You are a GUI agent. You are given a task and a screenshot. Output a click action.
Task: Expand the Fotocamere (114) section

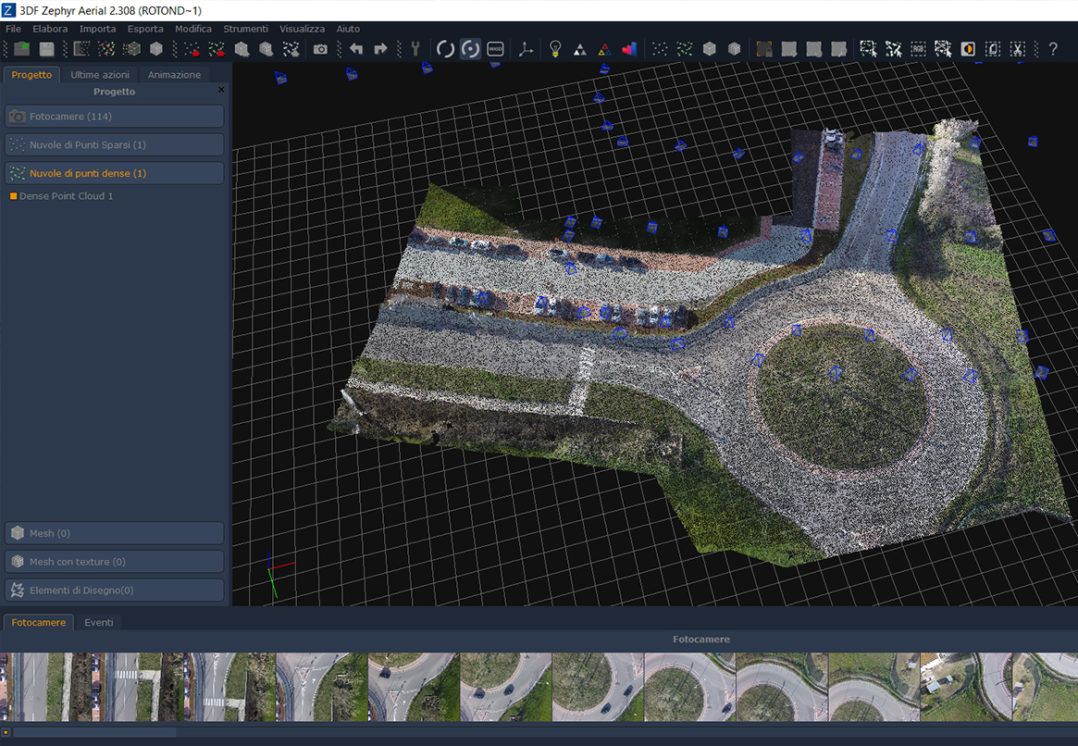click(x=114, y=116)
